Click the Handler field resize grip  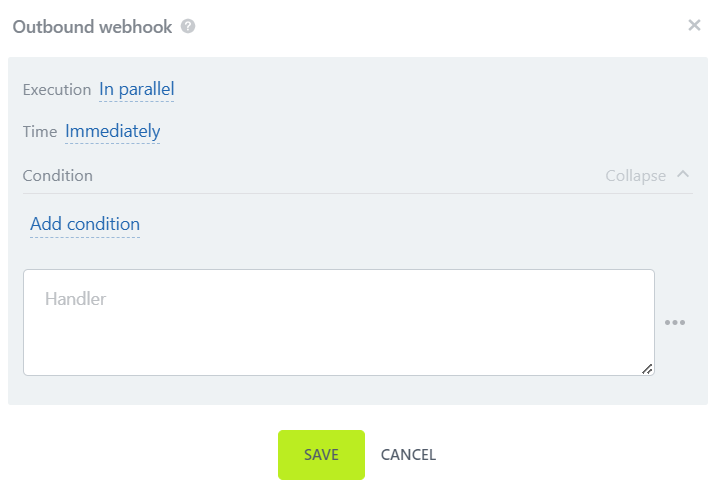[x=647, y=369]
